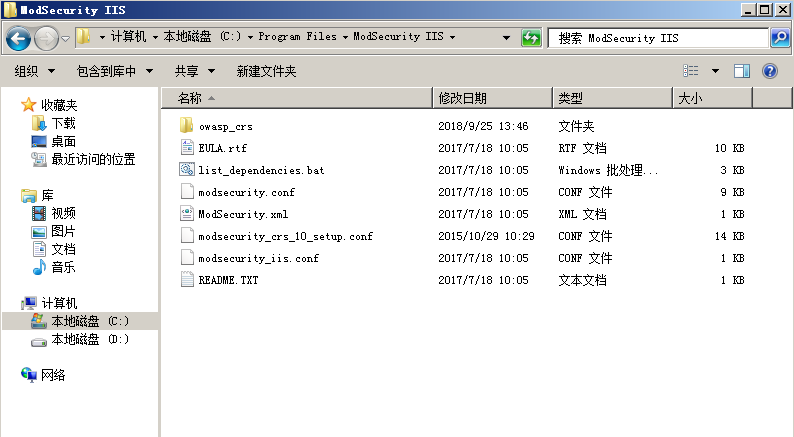
Task: Click the README.TXT file name
Action: coord(228,281)
